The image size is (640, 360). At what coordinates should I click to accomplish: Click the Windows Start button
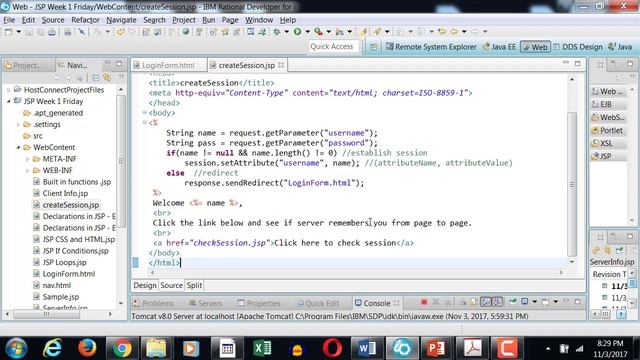[16, 348]
